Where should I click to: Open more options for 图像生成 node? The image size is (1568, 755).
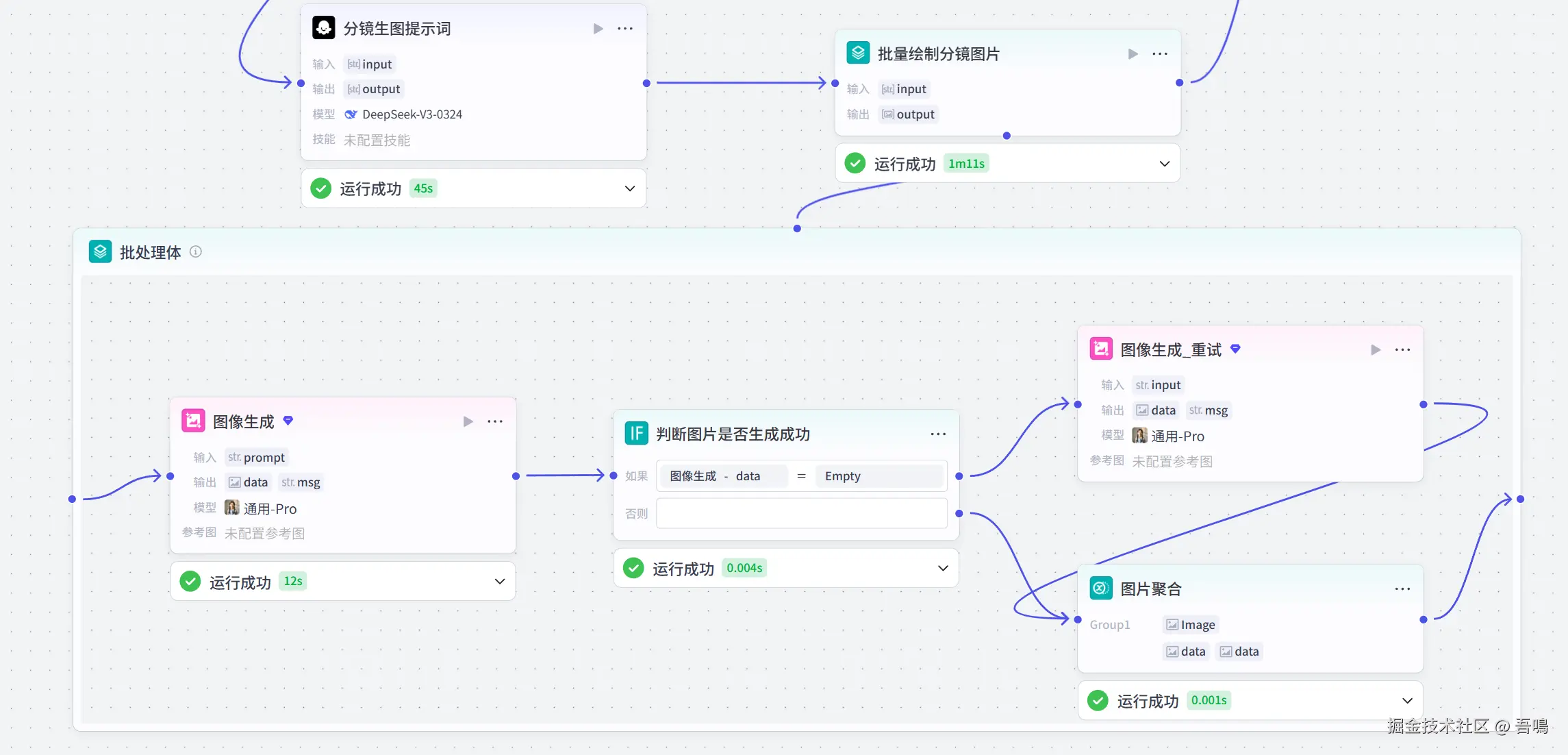[495, 421]
